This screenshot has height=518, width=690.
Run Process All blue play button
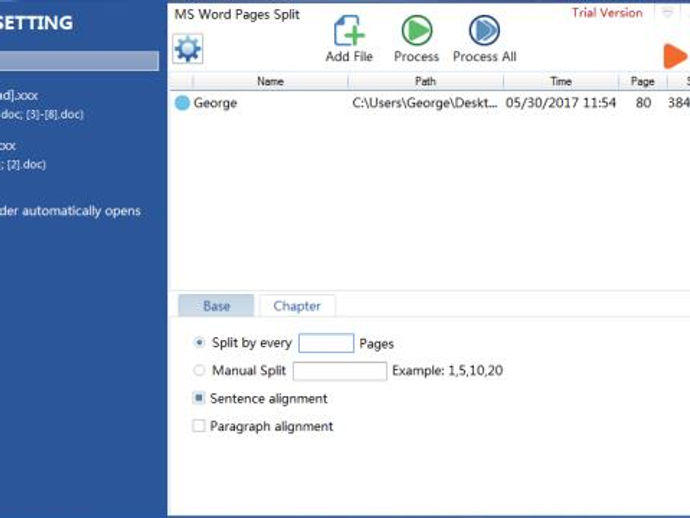[484, 30]
